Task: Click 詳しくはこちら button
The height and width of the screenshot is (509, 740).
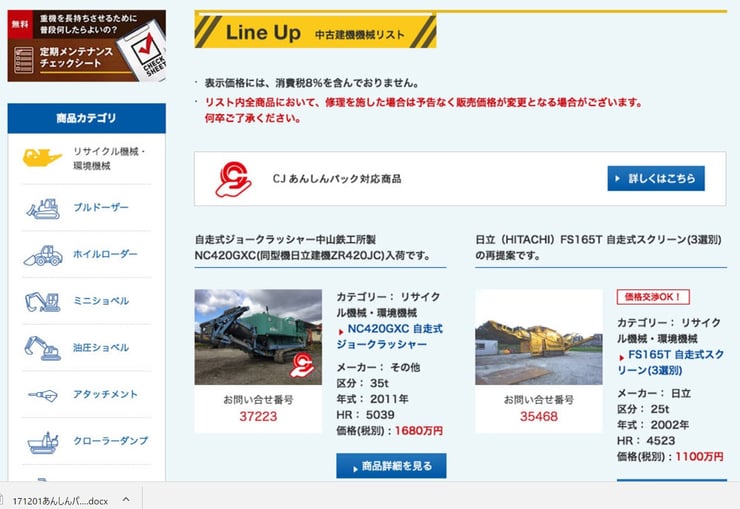Action: pos(656,178)
